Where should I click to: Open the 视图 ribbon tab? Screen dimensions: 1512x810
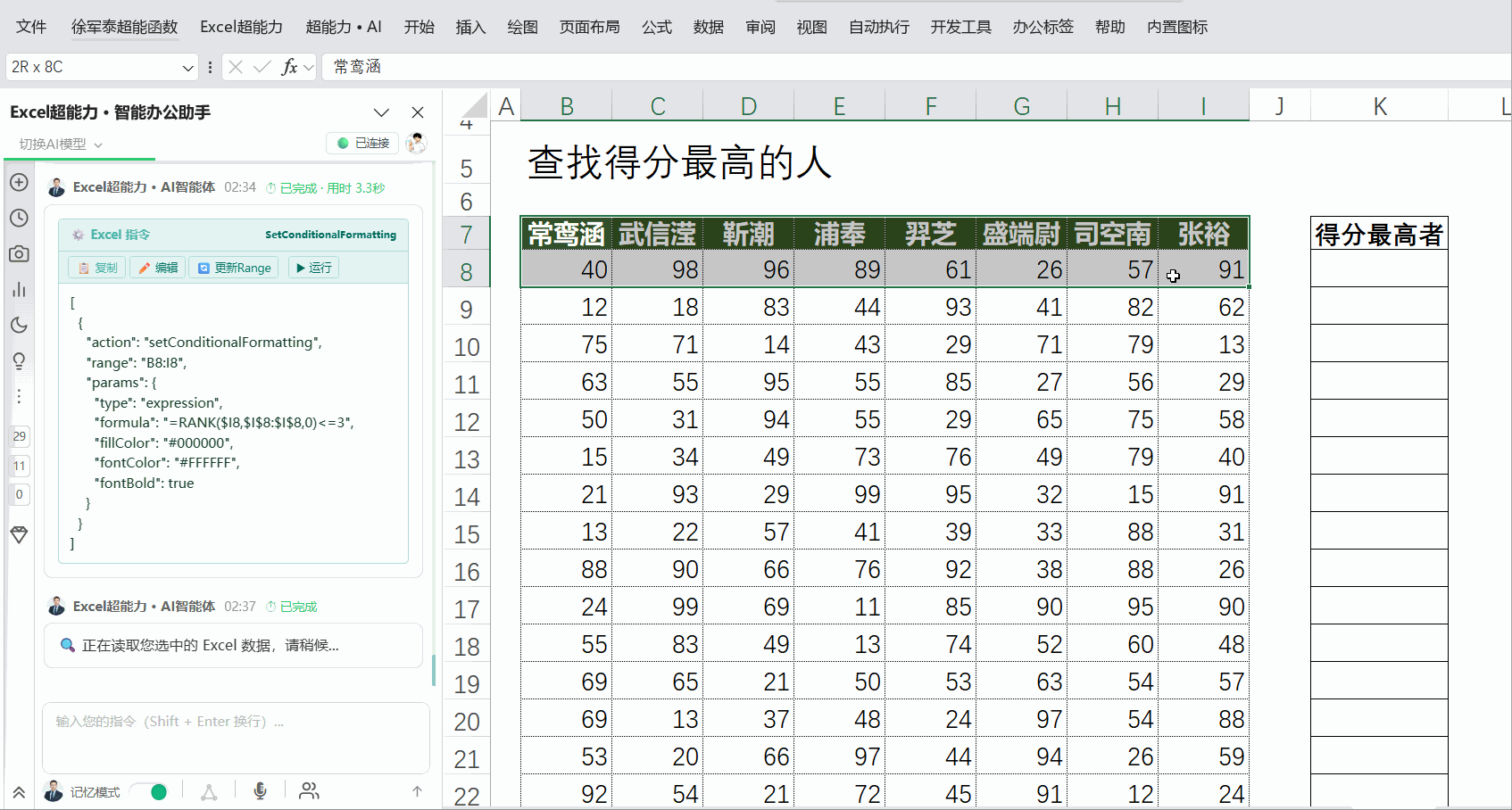[x=811, y=27]
